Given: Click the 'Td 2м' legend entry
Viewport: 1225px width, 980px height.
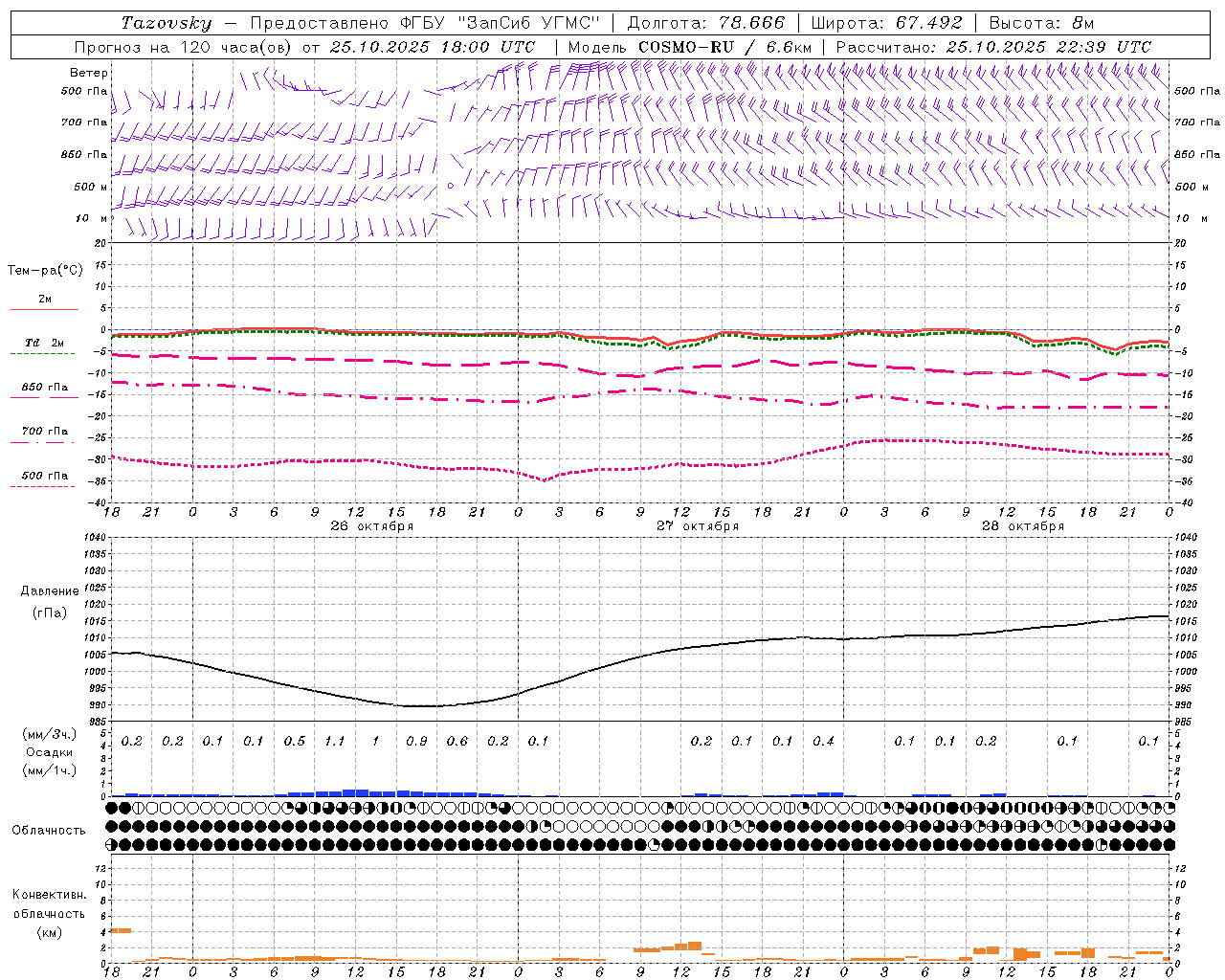Looking at the screenshot, I should [x=44, y=343].
